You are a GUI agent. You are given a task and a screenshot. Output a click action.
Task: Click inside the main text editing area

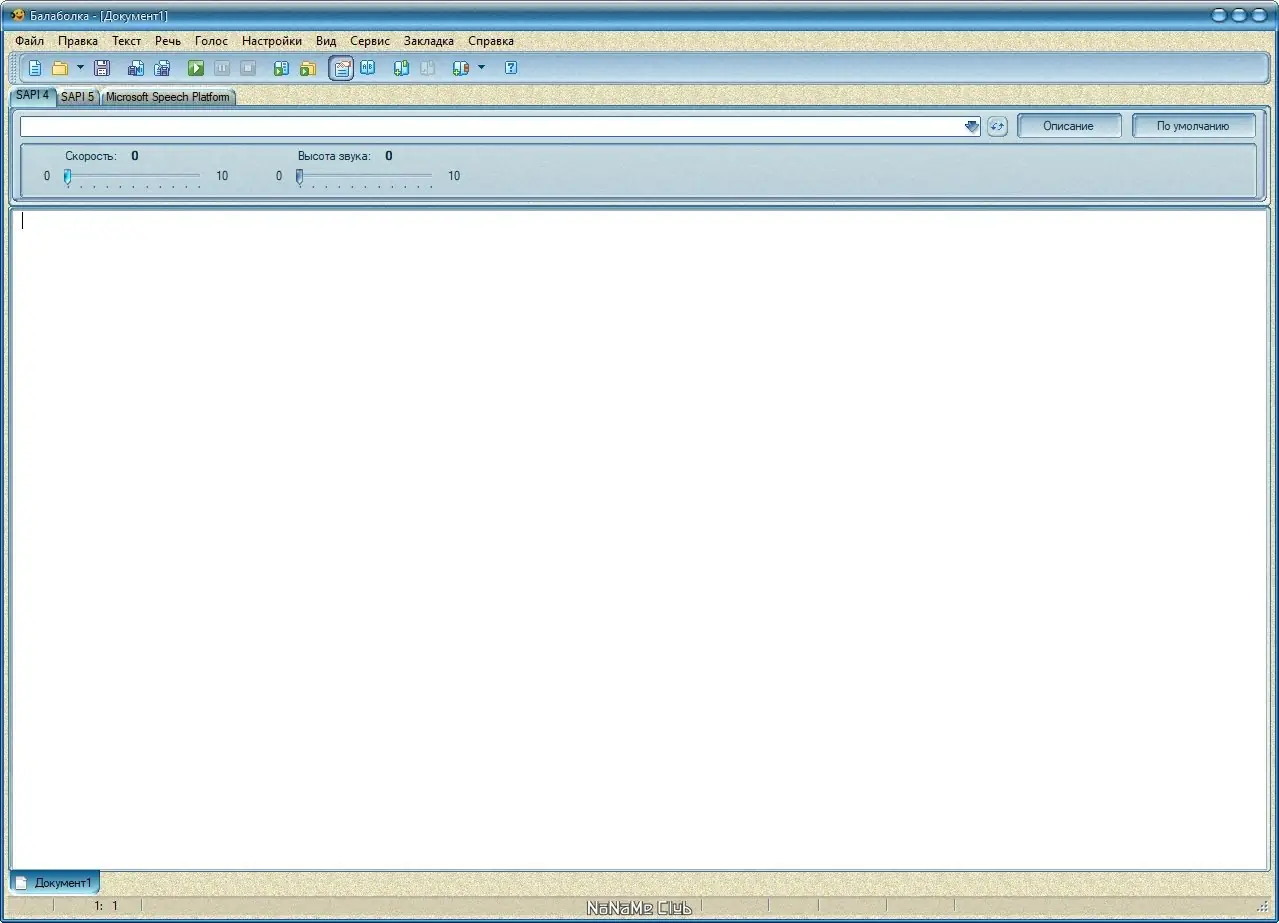coord(639,539)
